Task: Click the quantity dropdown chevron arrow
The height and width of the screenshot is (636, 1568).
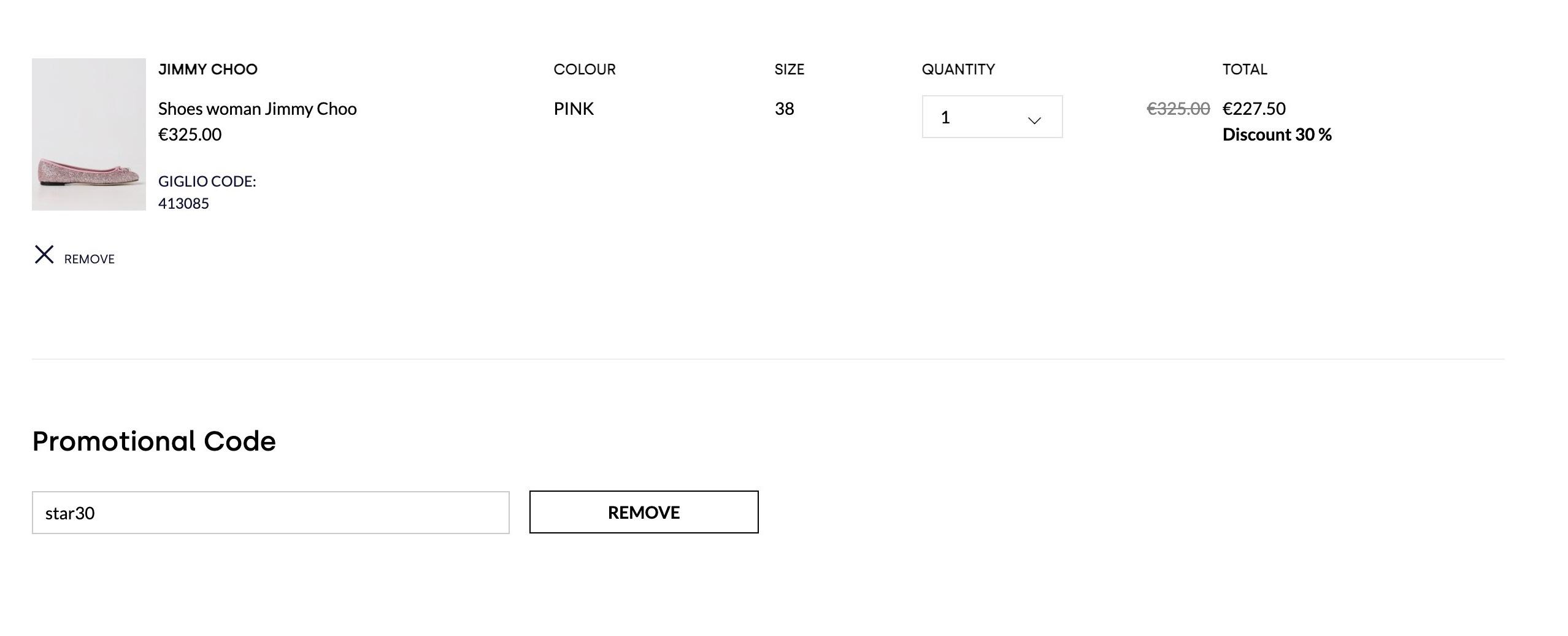Action: (x=1034, y=120)
